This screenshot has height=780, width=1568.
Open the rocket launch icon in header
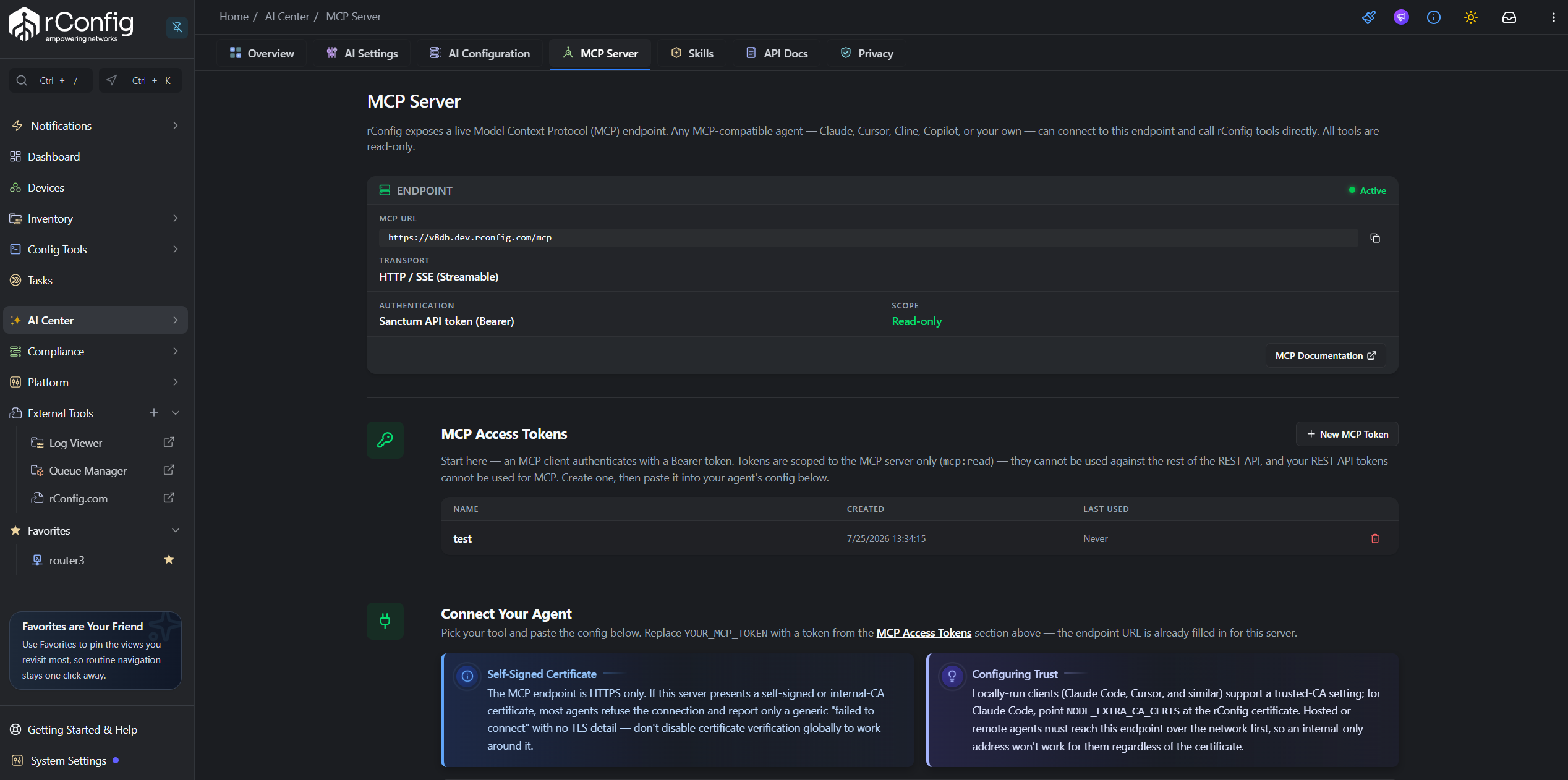[1369, 17]
